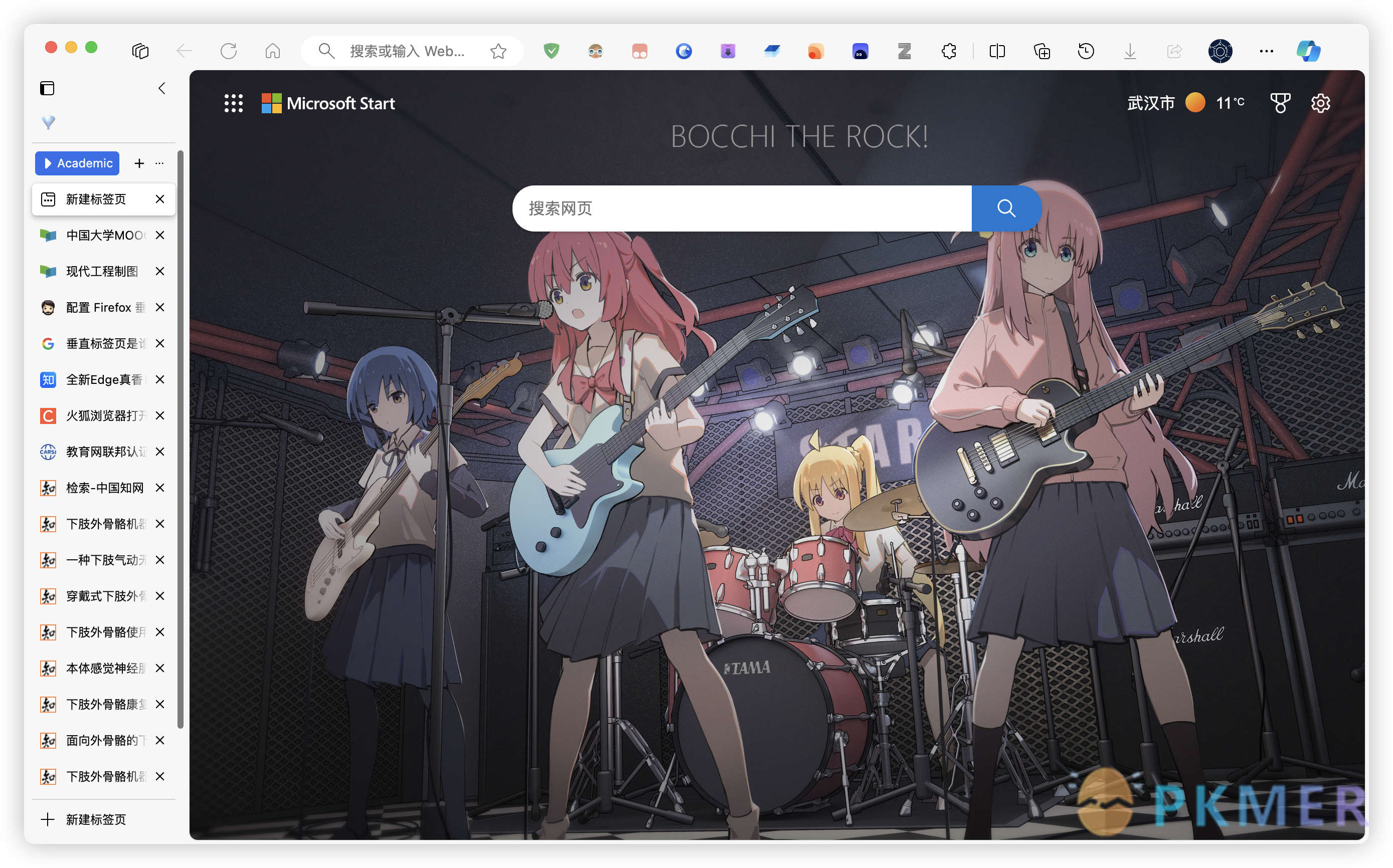Switch to the 火狐浏览器打开 tab

(103, 415)
